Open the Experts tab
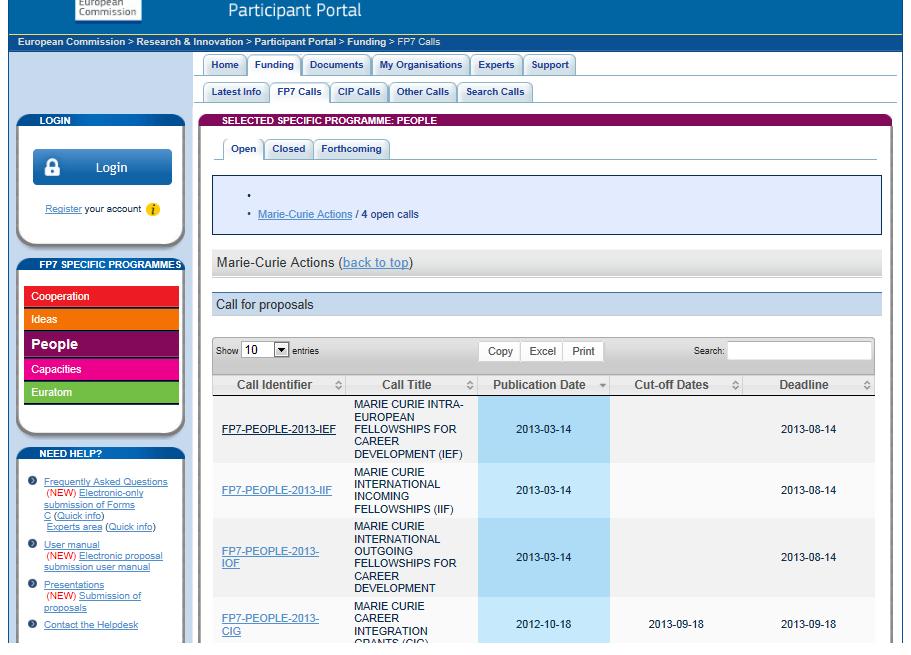The image size is (911, 655). coord(496,65)
